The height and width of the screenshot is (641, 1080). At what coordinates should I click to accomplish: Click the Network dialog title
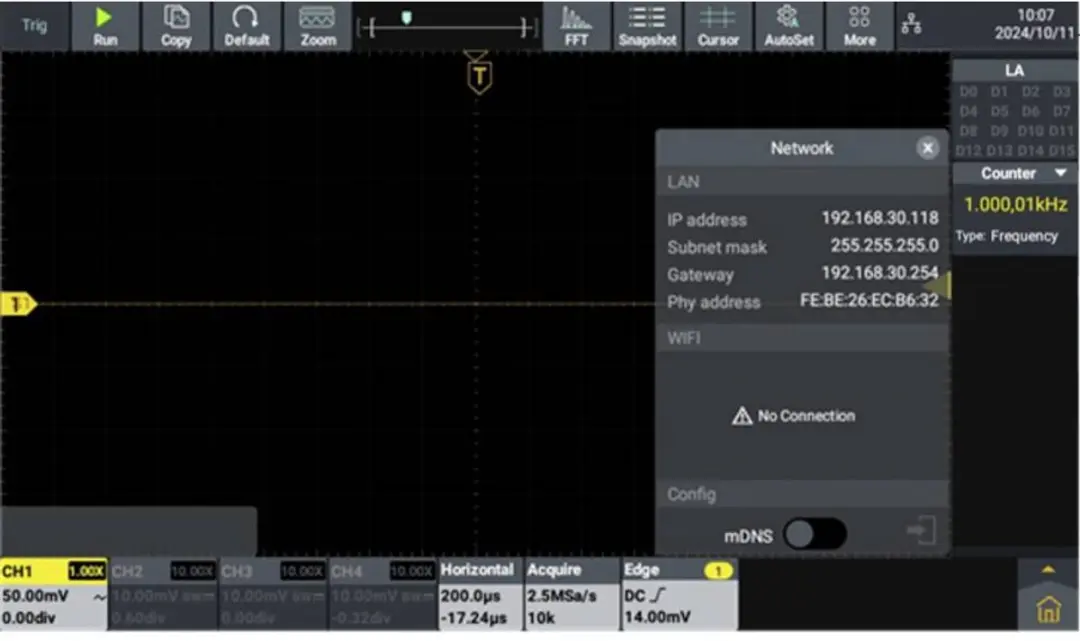tap(802, 148)
